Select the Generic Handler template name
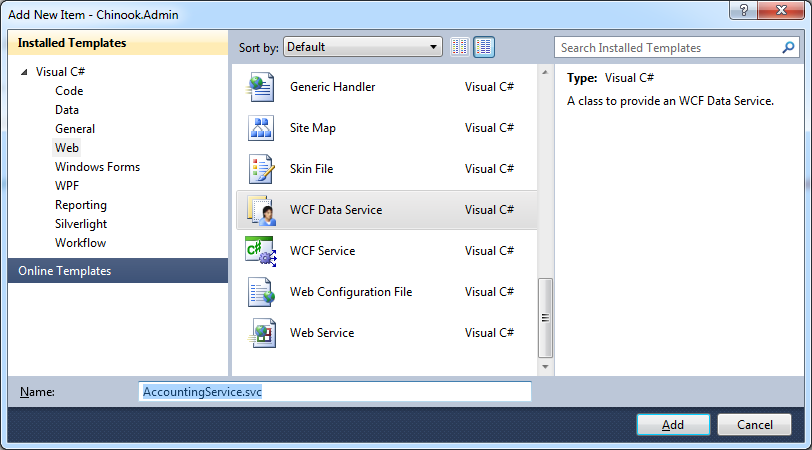Viewport: 812px width, 450px height. pos(332,87)
